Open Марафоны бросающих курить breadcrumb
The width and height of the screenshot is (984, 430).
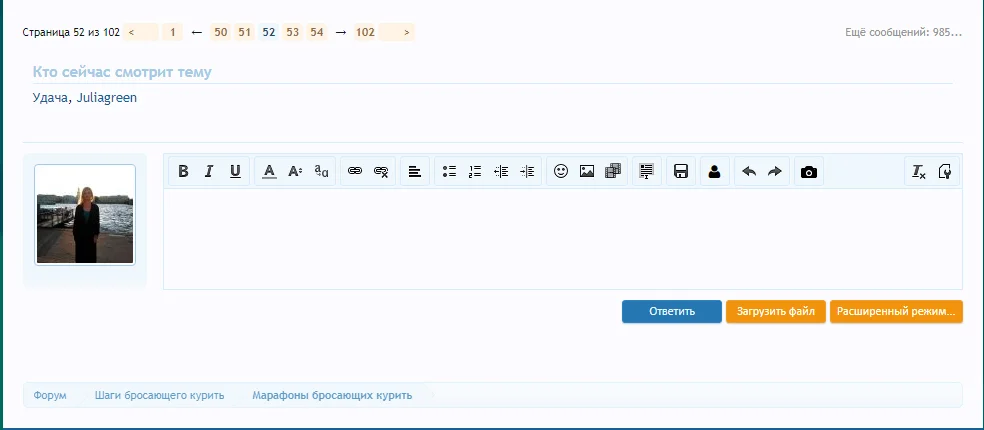coord(332,395)
